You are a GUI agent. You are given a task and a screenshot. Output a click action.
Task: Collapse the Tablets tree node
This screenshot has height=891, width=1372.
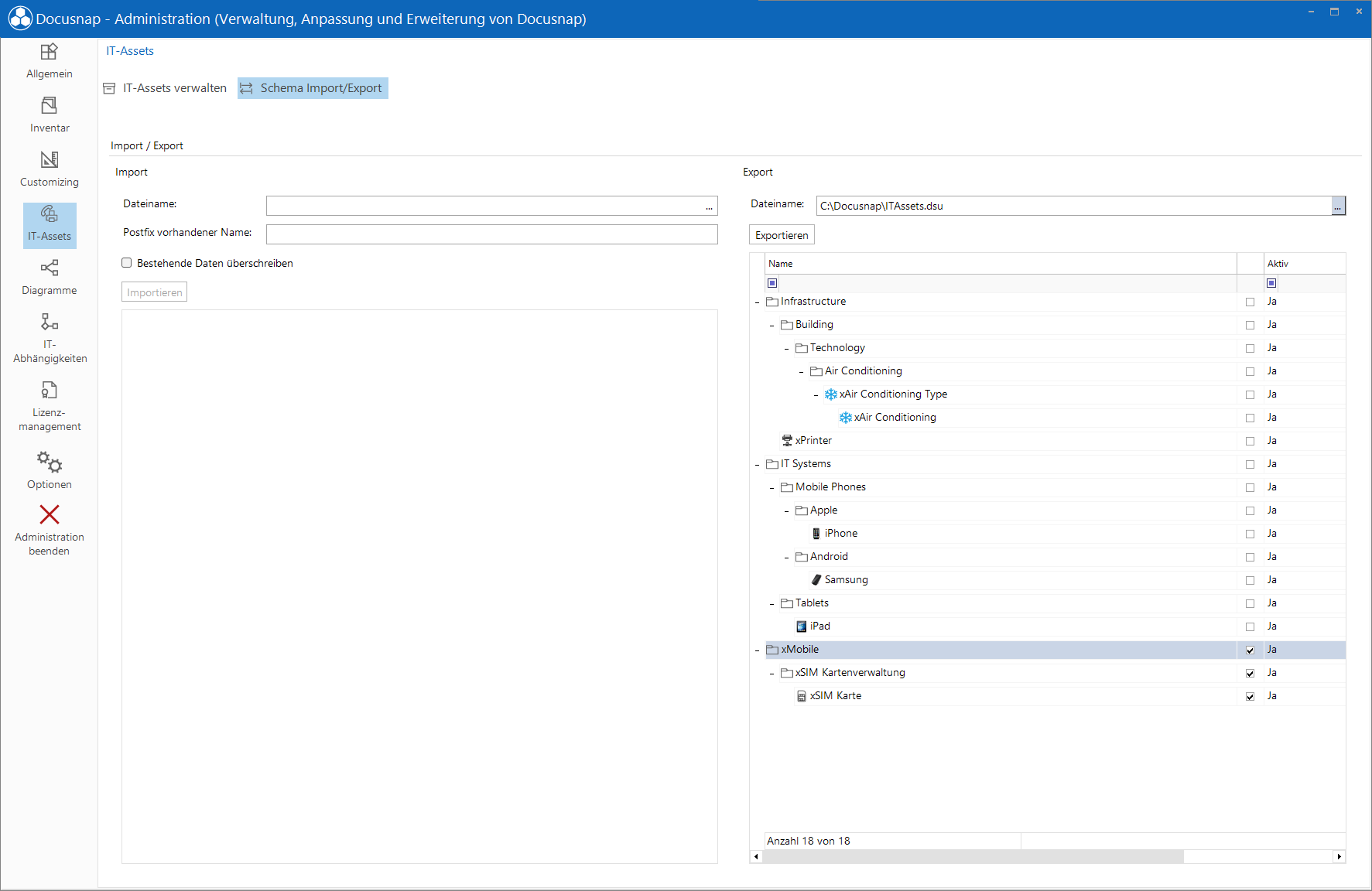[x=772, y=604]
